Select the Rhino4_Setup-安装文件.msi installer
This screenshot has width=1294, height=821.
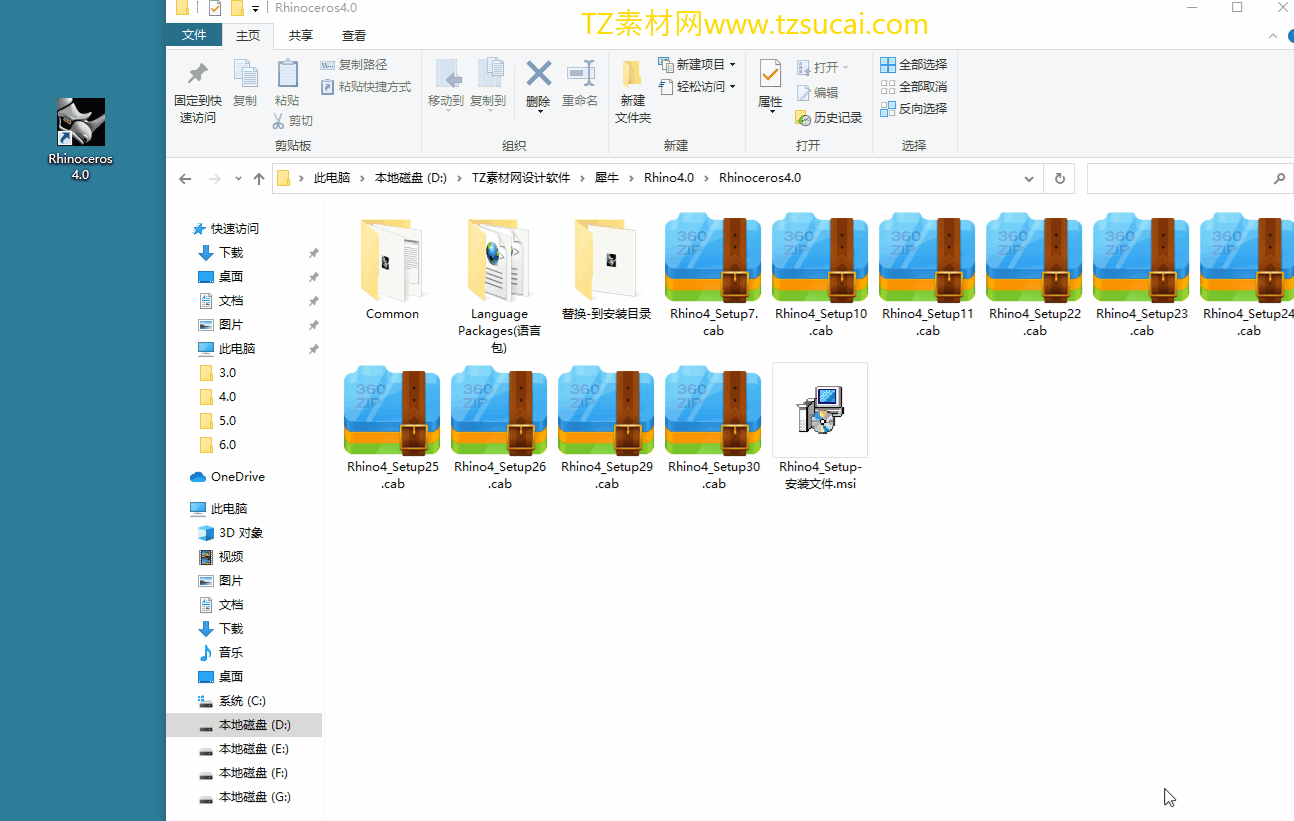point(820,427)
